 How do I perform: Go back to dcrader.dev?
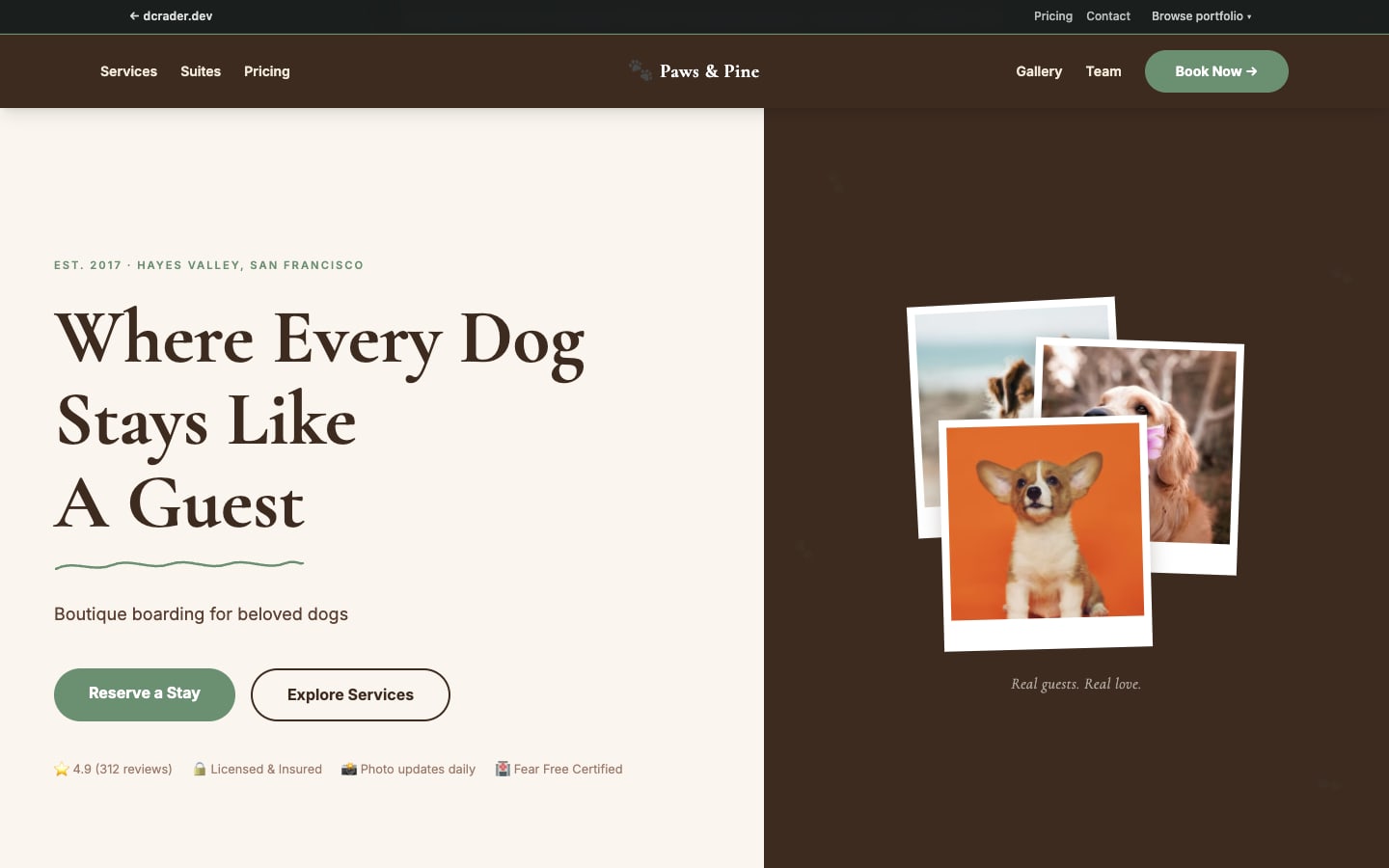171,16
